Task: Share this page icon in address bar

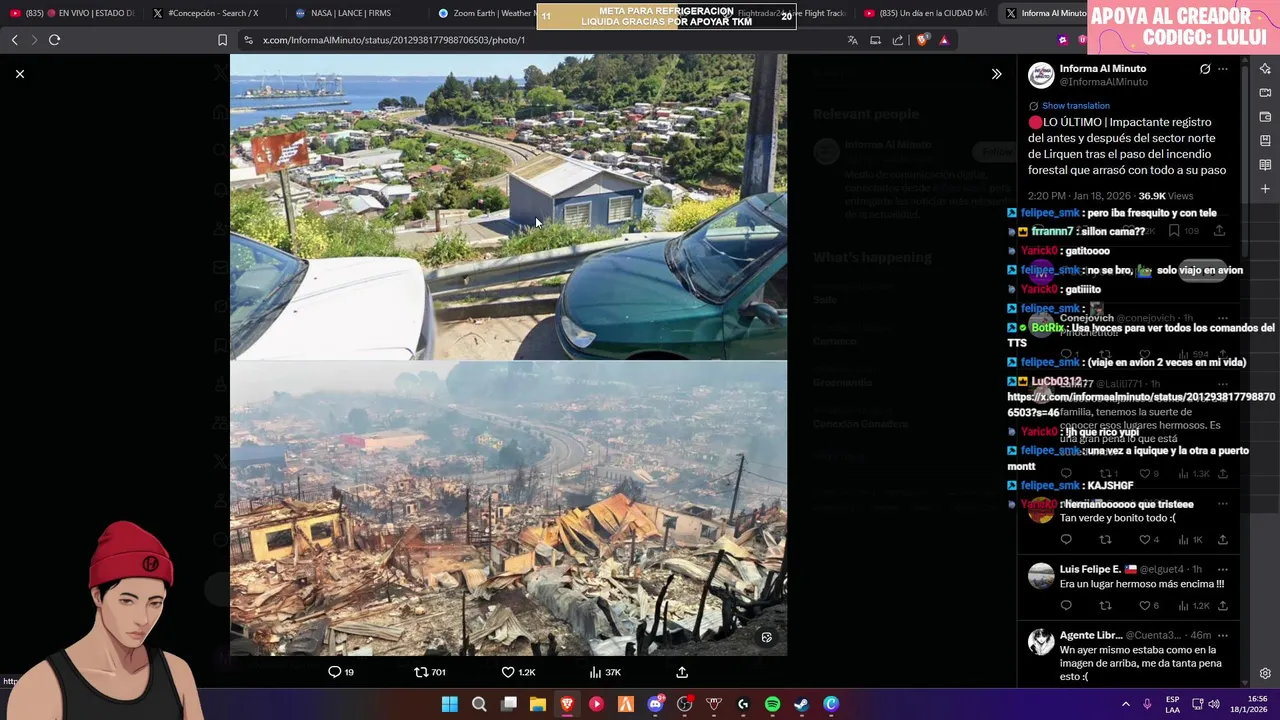Action: [x=898, y=40]
